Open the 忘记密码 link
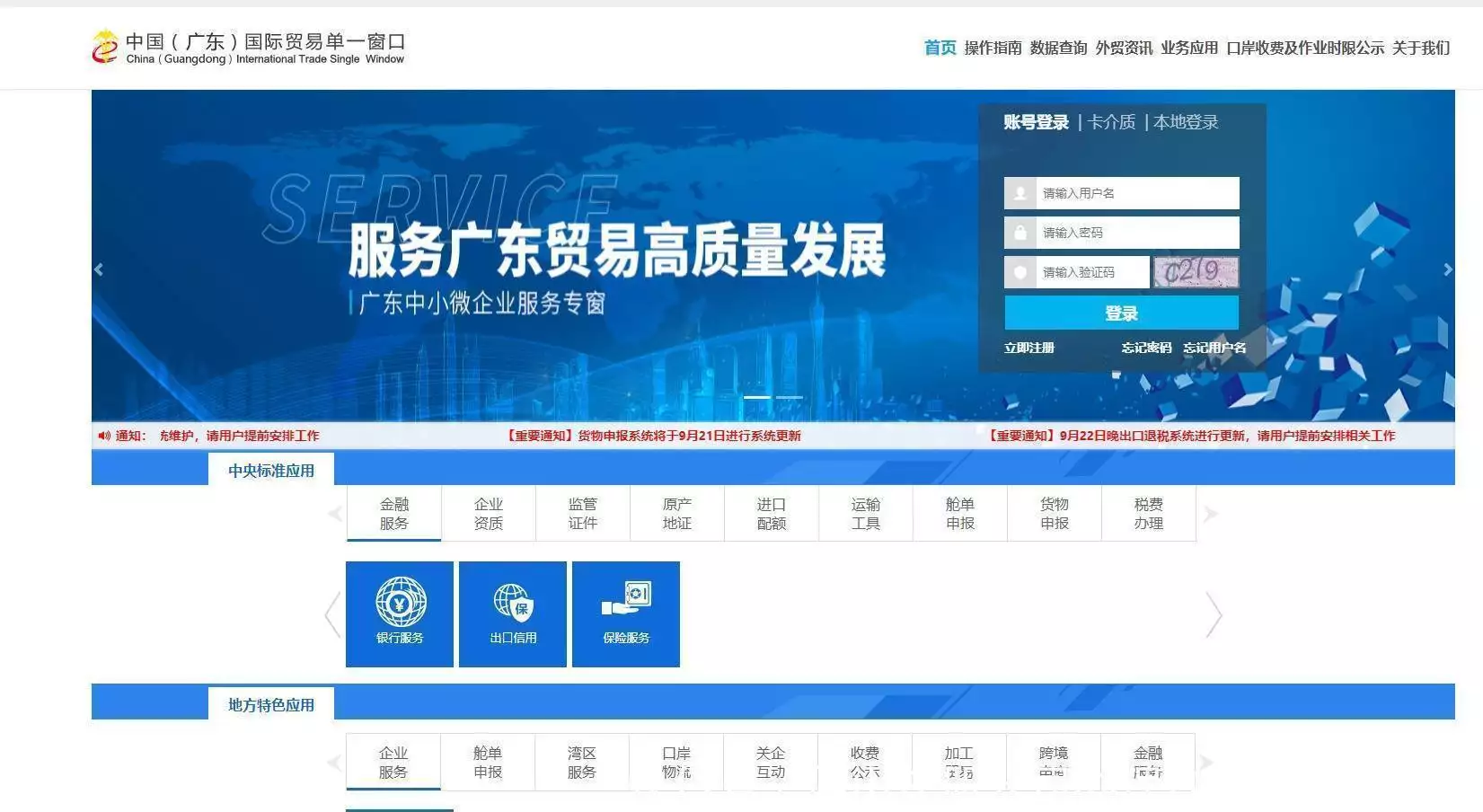Screen dimensions: 1483x812 (x=1146, y=348)
